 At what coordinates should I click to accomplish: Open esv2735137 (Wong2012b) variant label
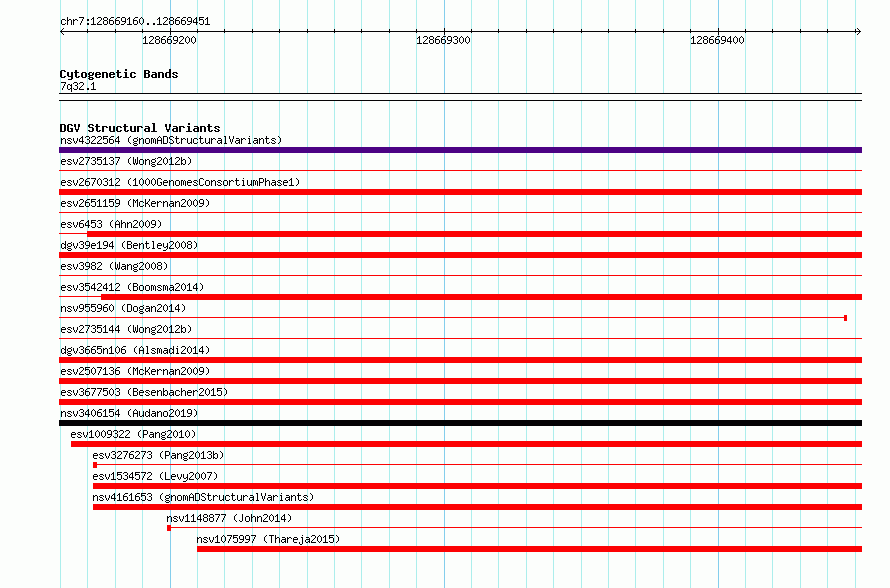coord(126,161)
